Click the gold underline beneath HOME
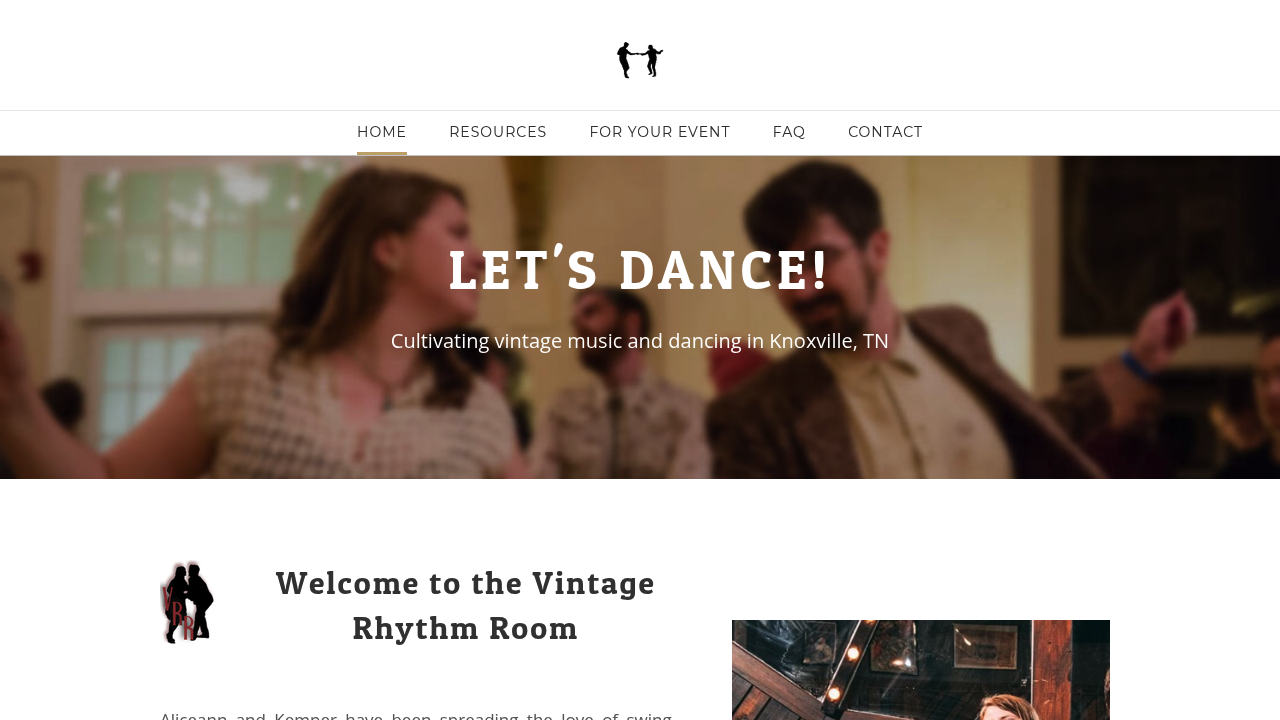The height and width of the screenshot is (720, 1280). coord(382,153)
